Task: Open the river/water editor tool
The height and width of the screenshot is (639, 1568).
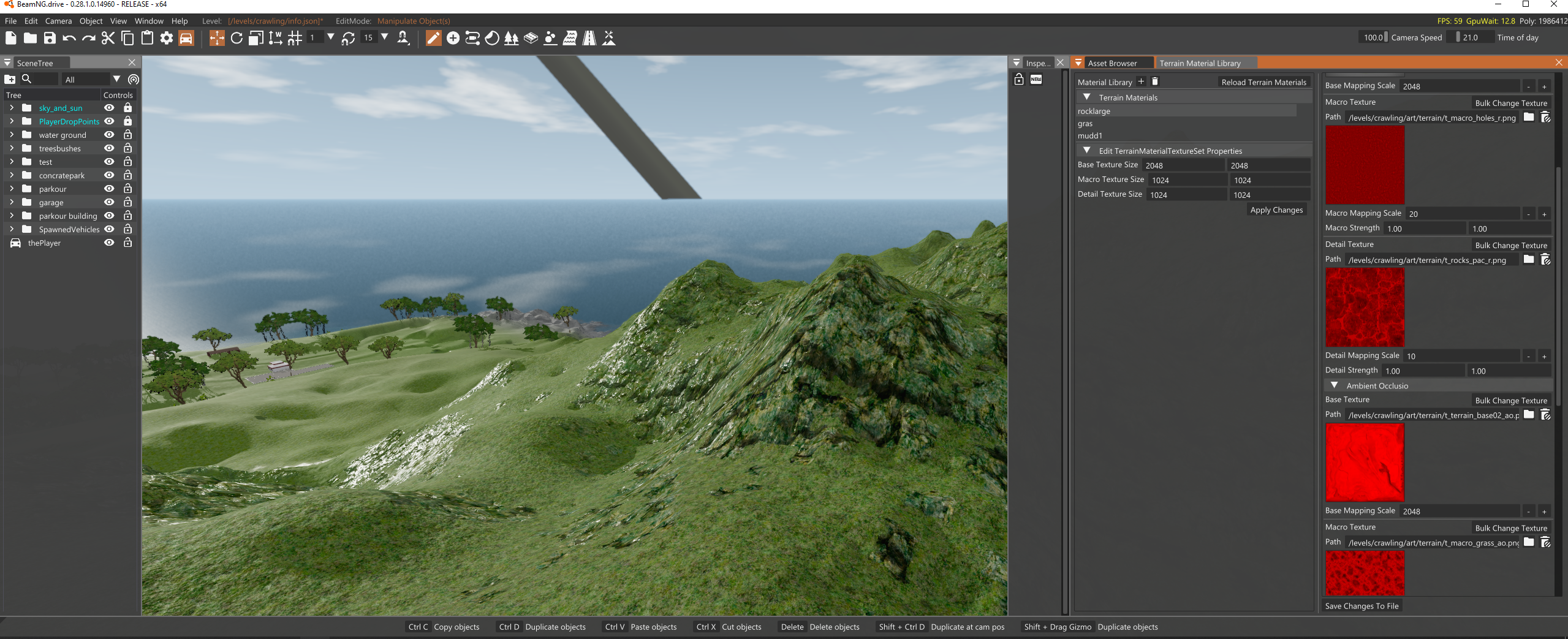Action: tap(569, 39)
